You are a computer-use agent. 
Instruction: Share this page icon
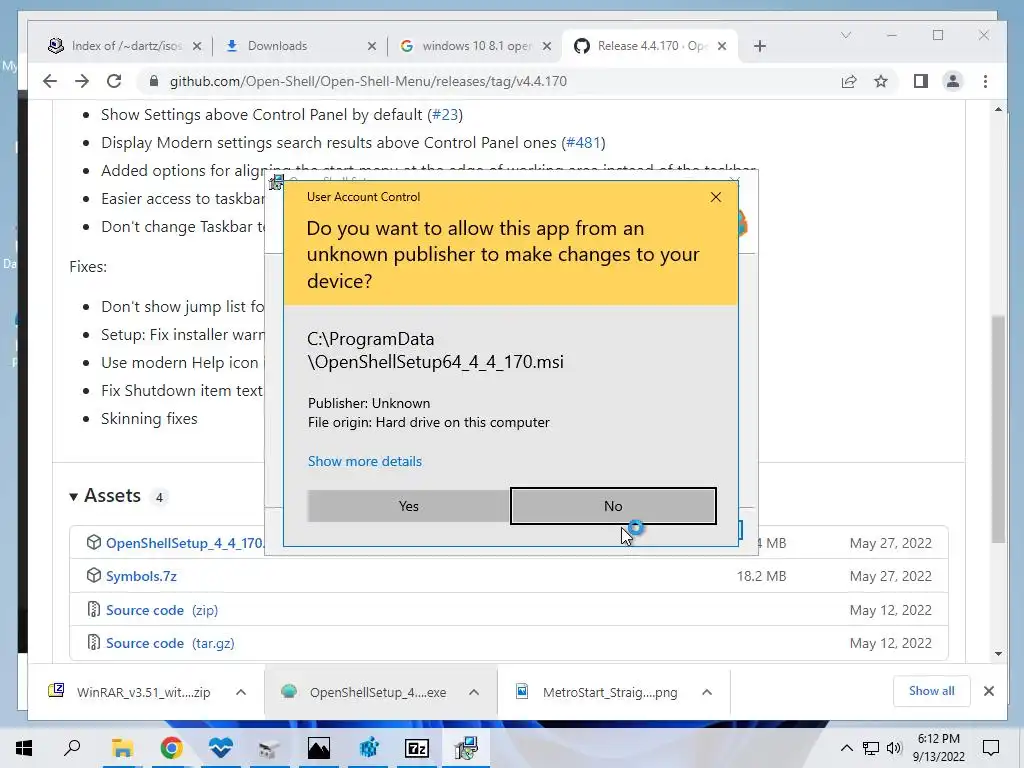(x=849, y=81)
